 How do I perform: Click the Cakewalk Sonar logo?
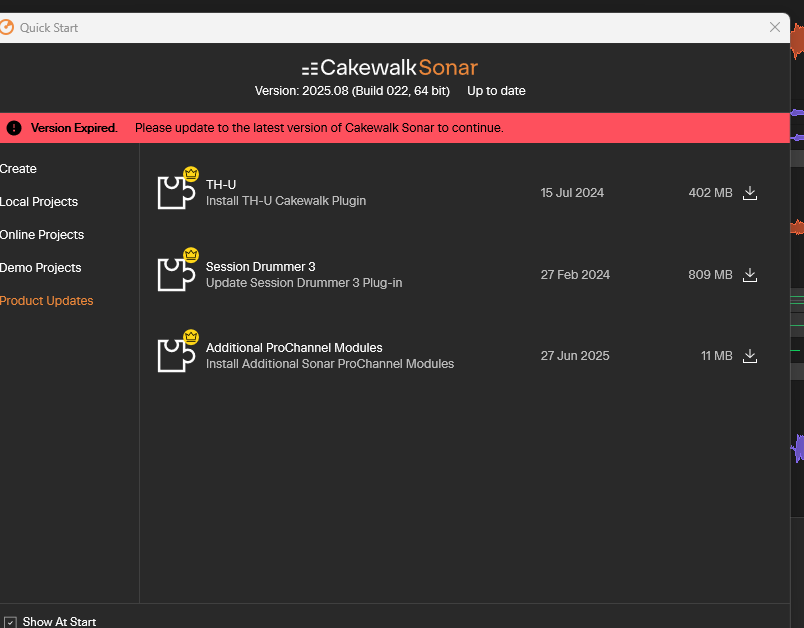390,68
